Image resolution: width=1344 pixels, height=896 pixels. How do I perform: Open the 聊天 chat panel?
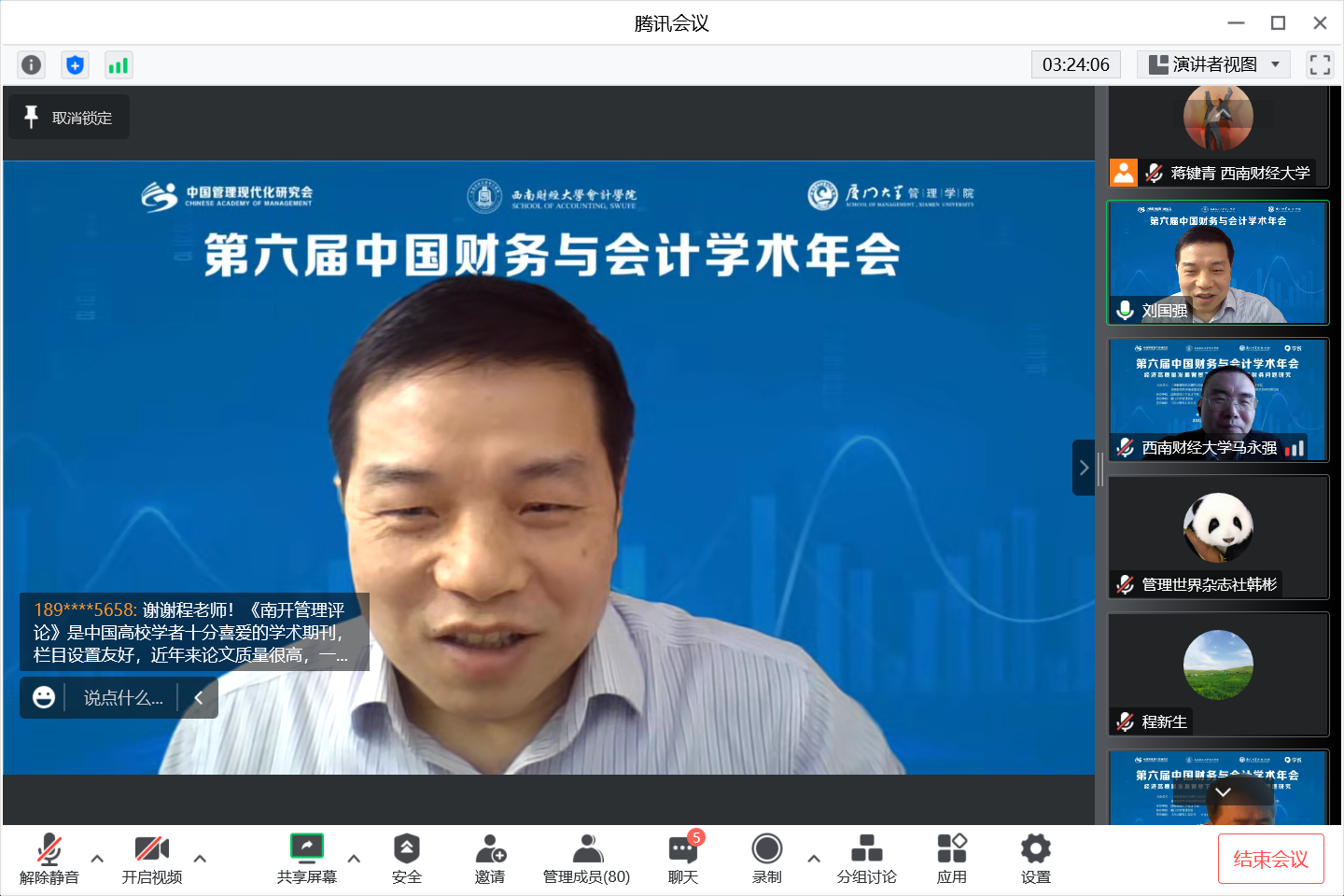point(683,859)
